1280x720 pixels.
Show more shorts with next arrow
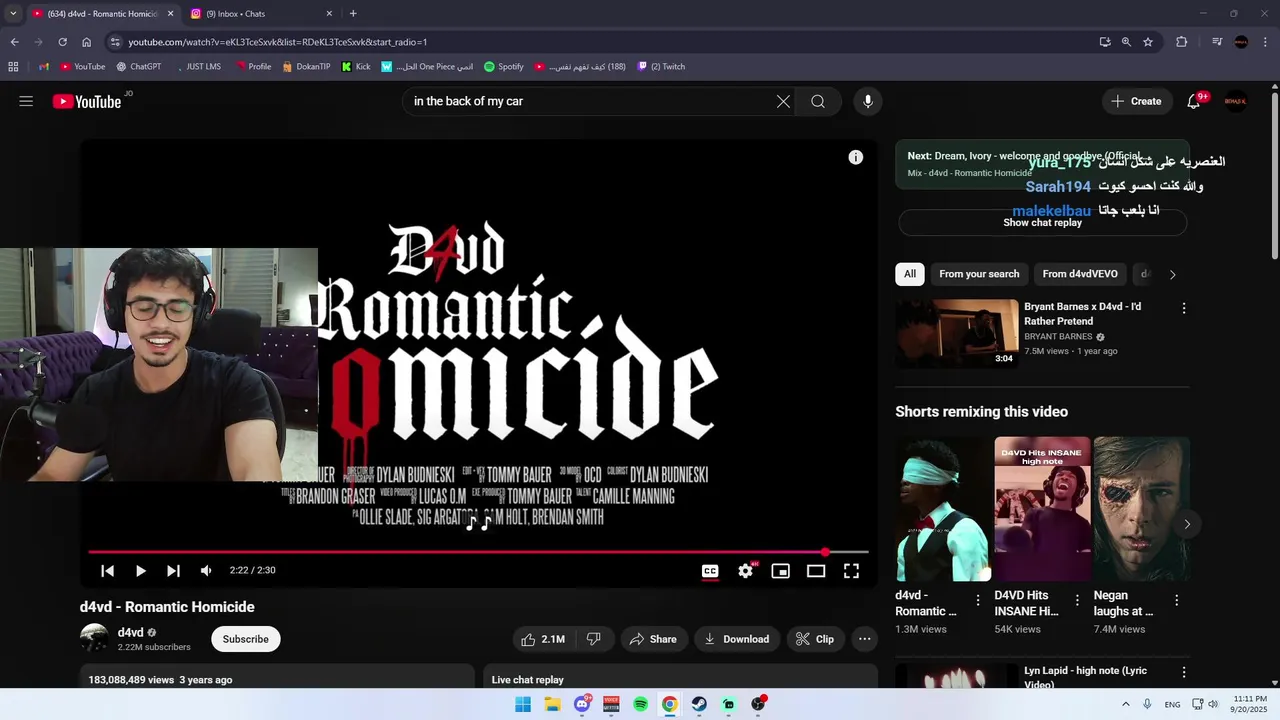point(1187,524)
